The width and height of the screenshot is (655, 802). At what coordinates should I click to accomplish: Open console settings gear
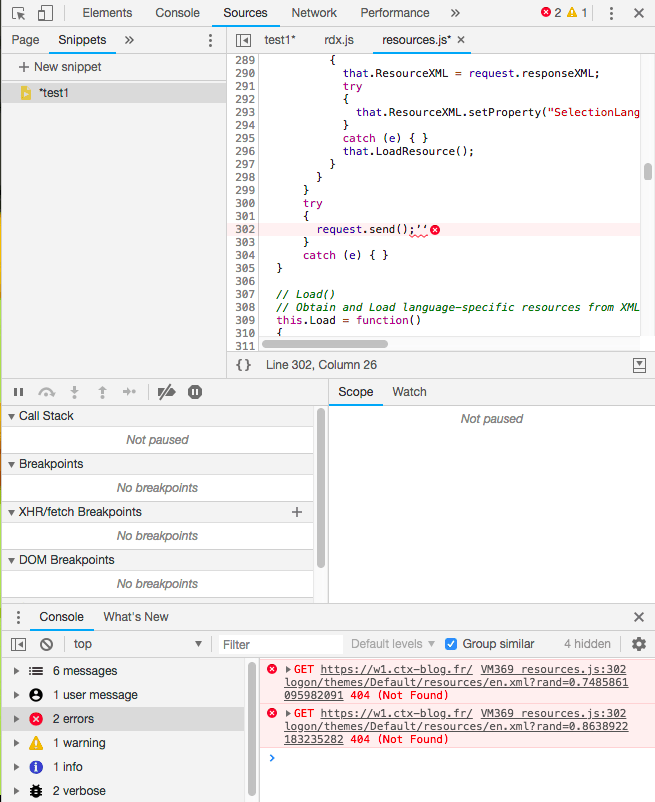639,644
